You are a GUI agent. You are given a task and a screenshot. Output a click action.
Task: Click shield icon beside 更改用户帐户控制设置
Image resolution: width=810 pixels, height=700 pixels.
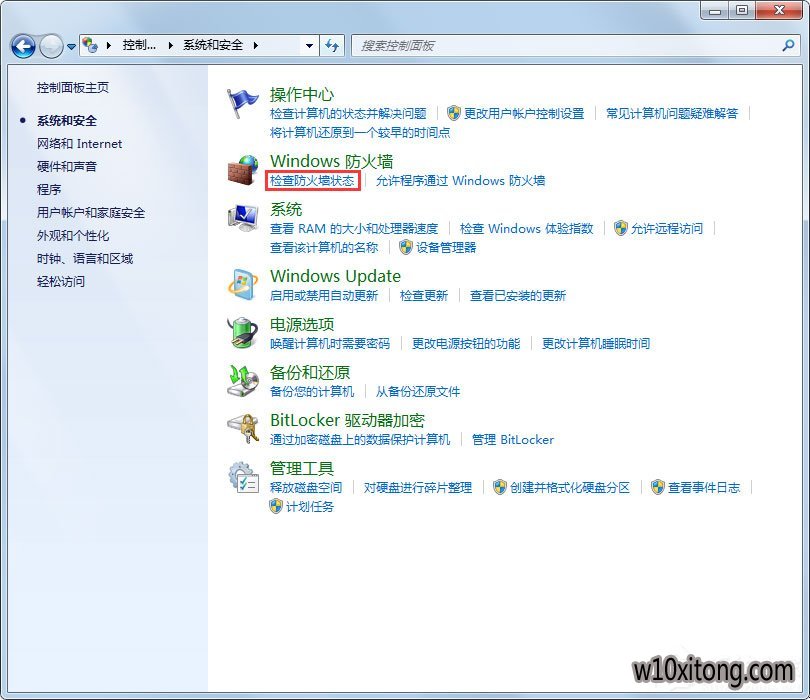(454, 113)
